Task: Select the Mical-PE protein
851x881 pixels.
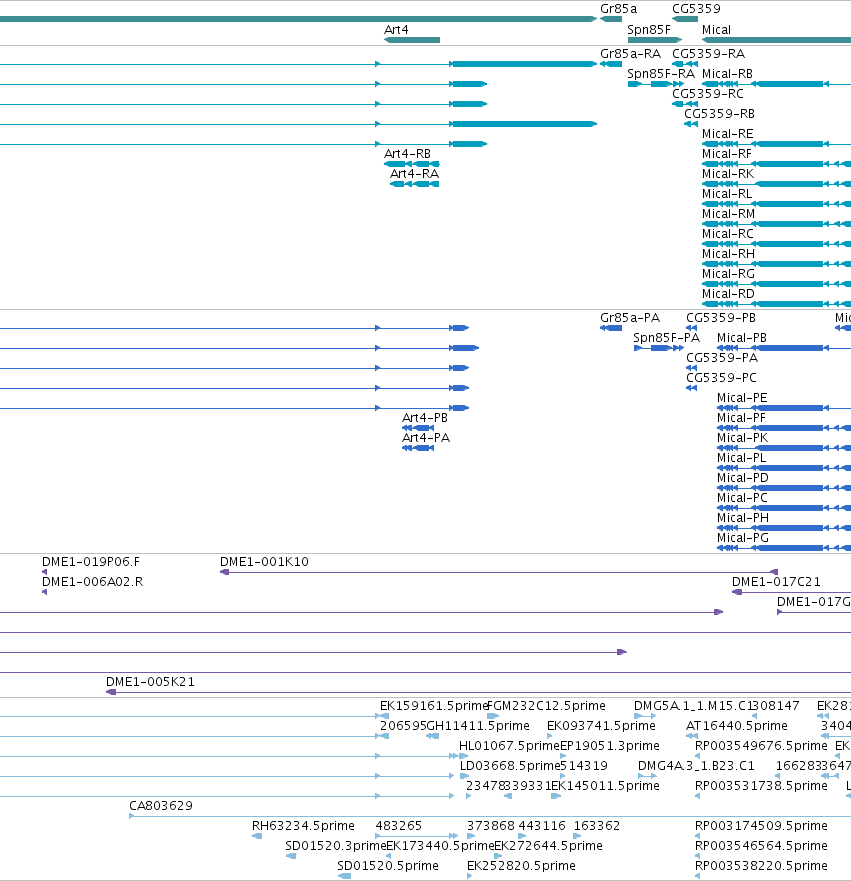Action: click(784, 408)
